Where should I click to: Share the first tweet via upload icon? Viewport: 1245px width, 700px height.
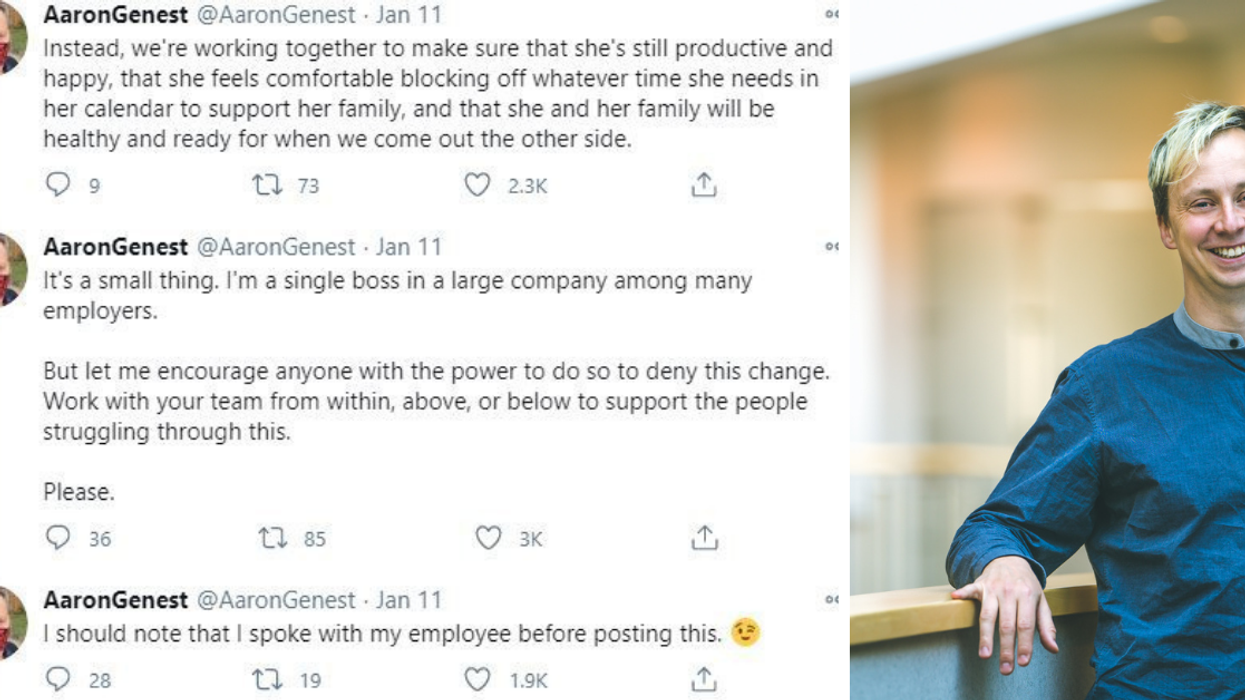(705, 182)
